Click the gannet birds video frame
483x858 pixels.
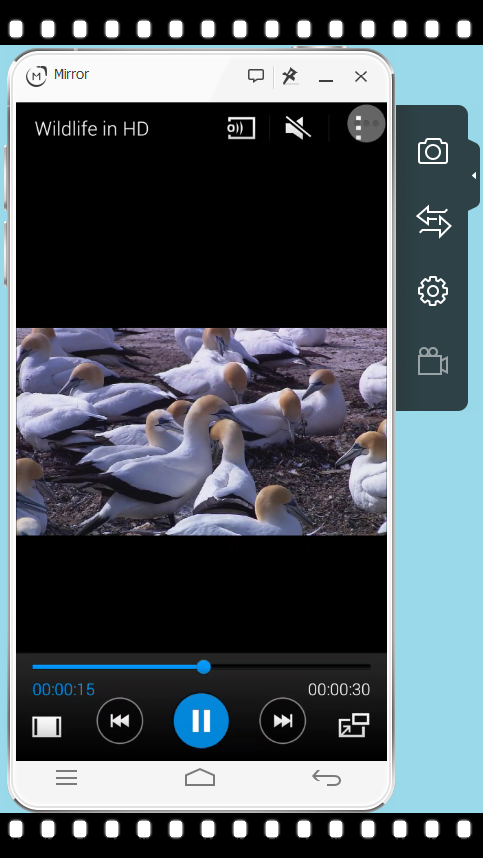pos(201,431)
